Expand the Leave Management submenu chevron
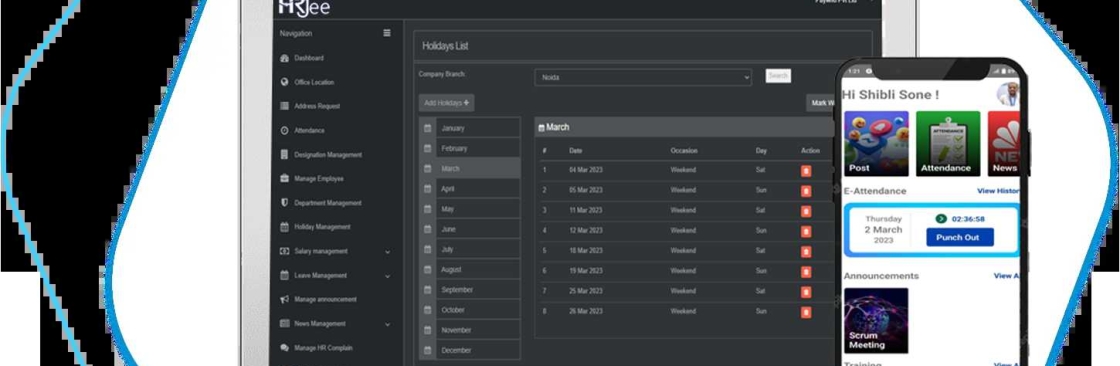The width and height of the screenshot is (1120, 366). point(388,276)
